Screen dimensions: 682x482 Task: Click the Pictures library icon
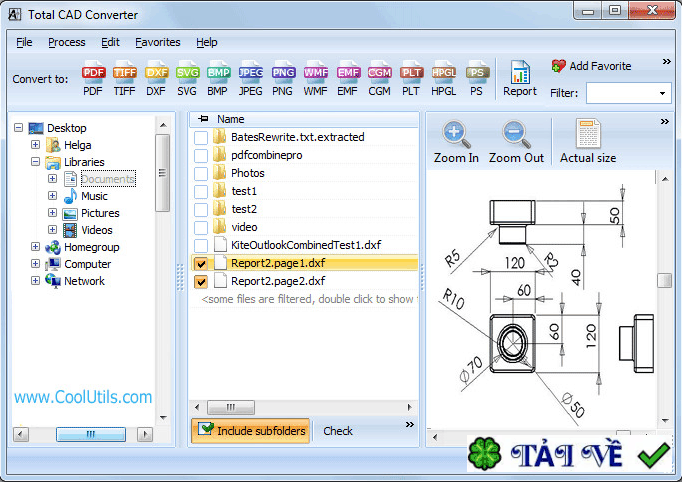pos(70,213)
